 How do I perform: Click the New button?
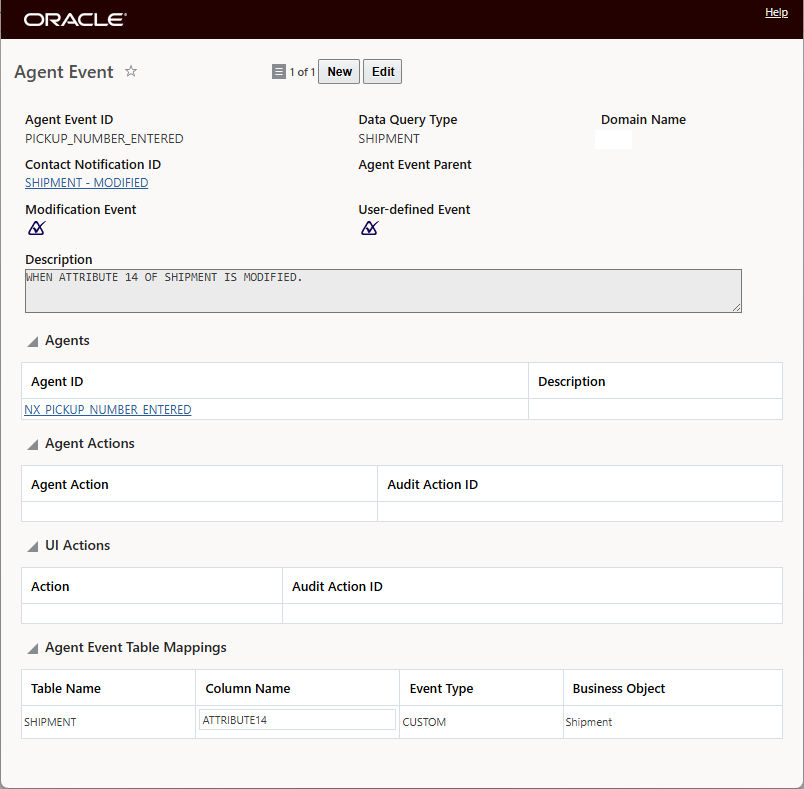(x=339, y=72)
